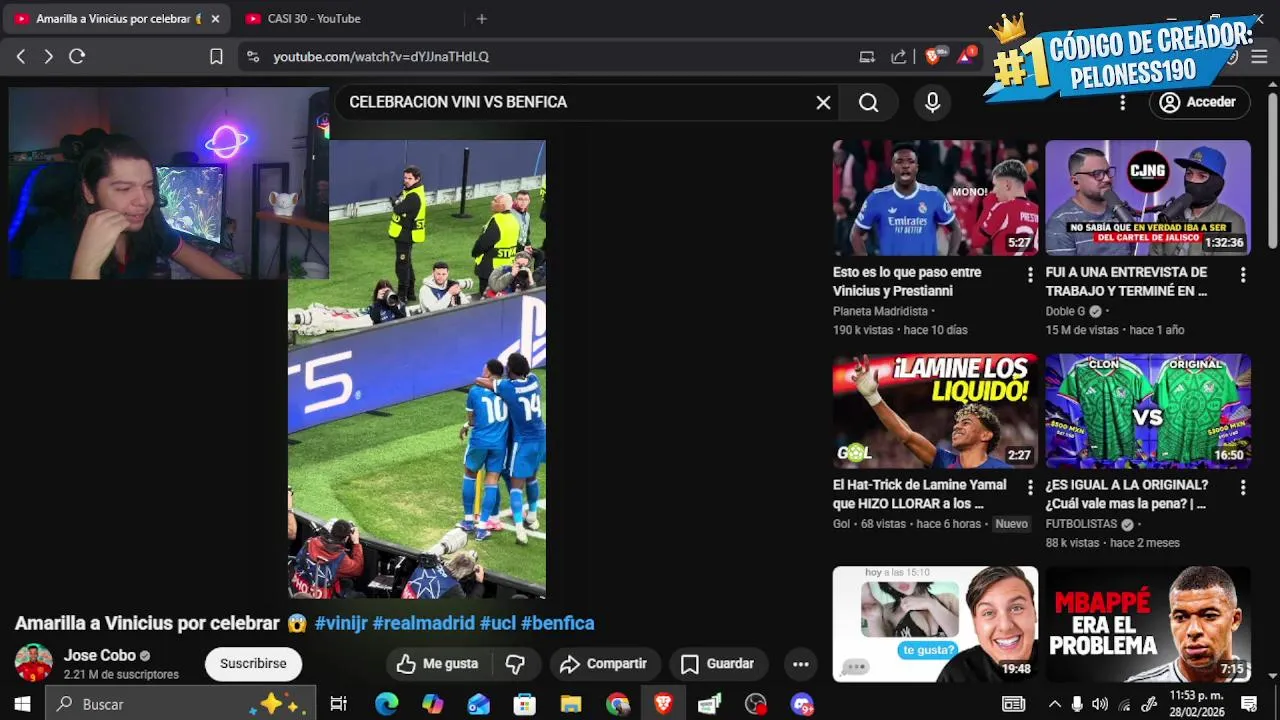Image resolution: width=1280 pixels, height=720 pixels.
Task: Click the 'Planeta Madridista' channel name
Action: pyautogui.click(x=880, y=311)
